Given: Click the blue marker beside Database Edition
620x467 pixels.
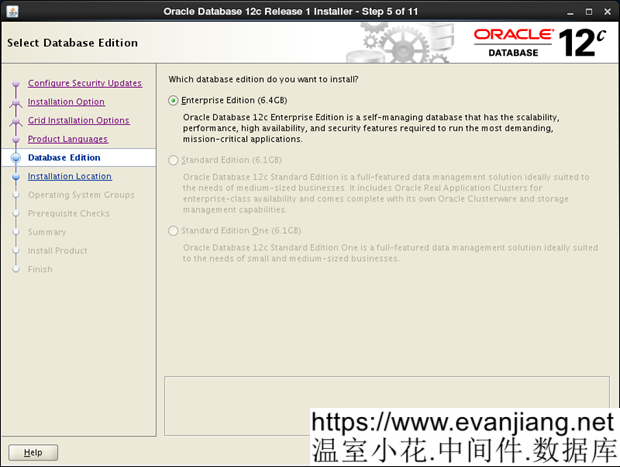Looking at the screenshot, I should coord(15,158).
